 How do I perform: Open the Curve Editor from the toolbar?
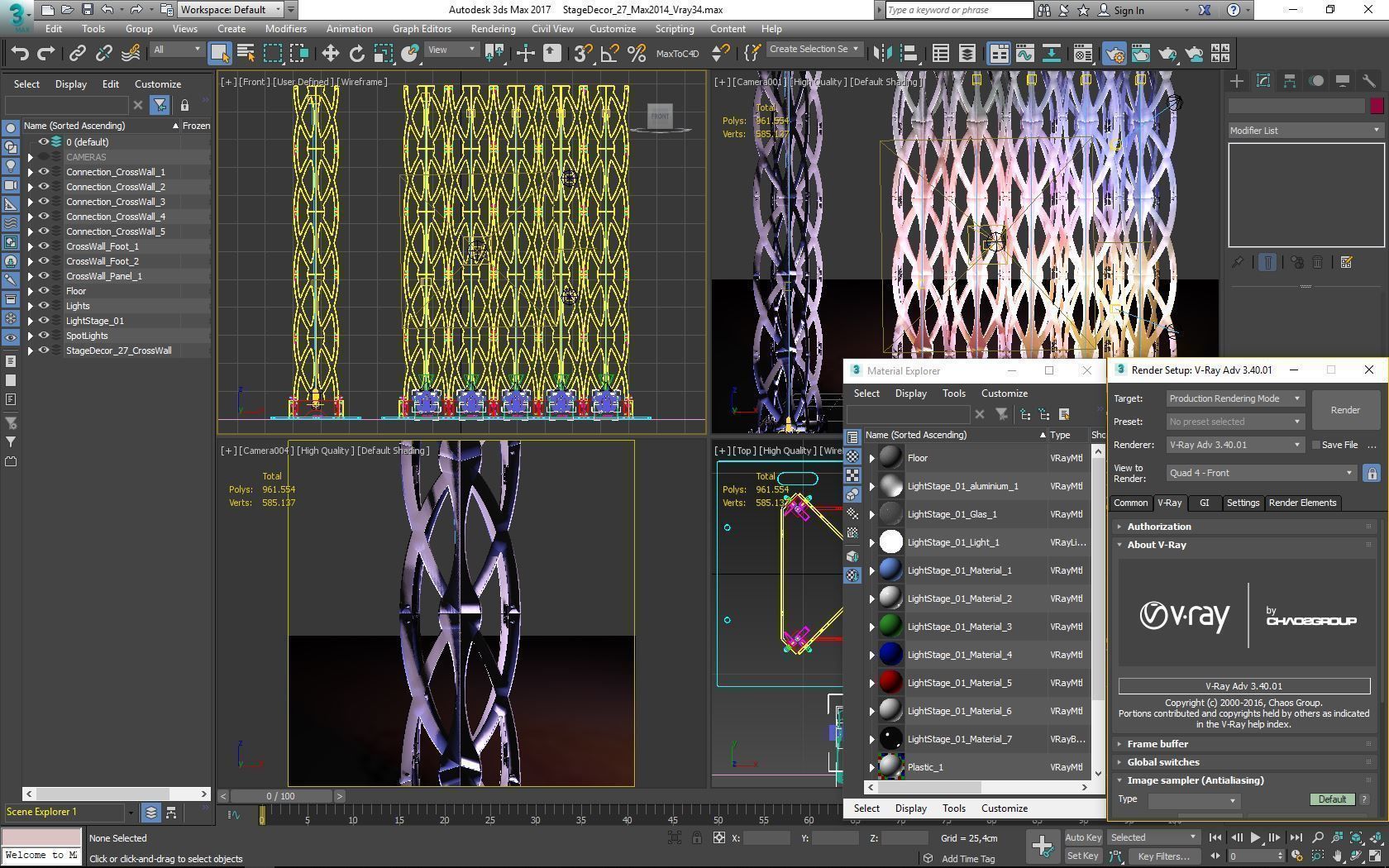tap(1024, 54)
